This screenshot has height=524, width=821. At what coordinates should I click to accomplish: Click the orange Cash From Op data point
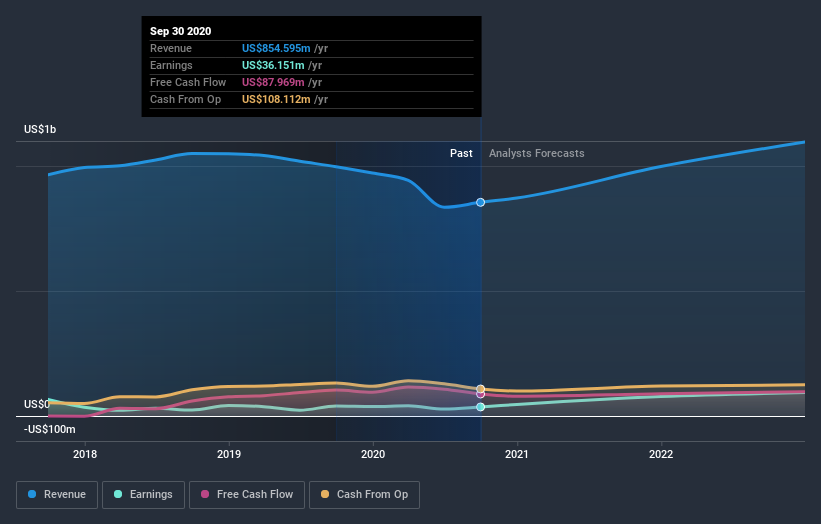480,388
